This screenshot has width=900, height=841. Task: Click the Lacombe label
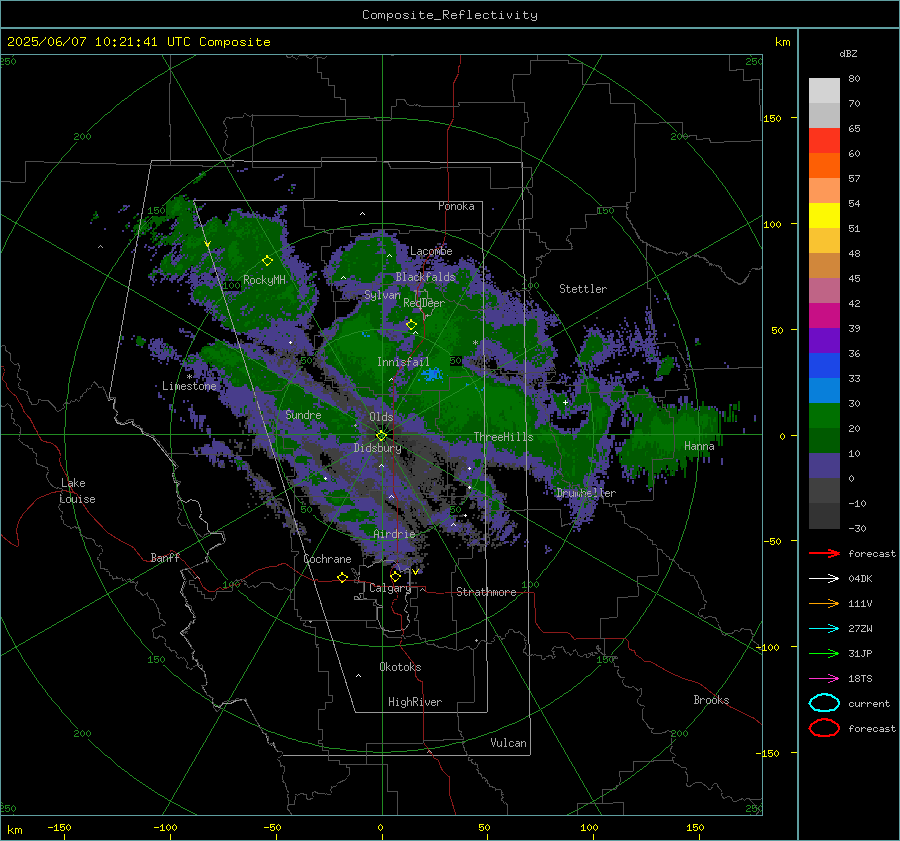click(431, 251)
